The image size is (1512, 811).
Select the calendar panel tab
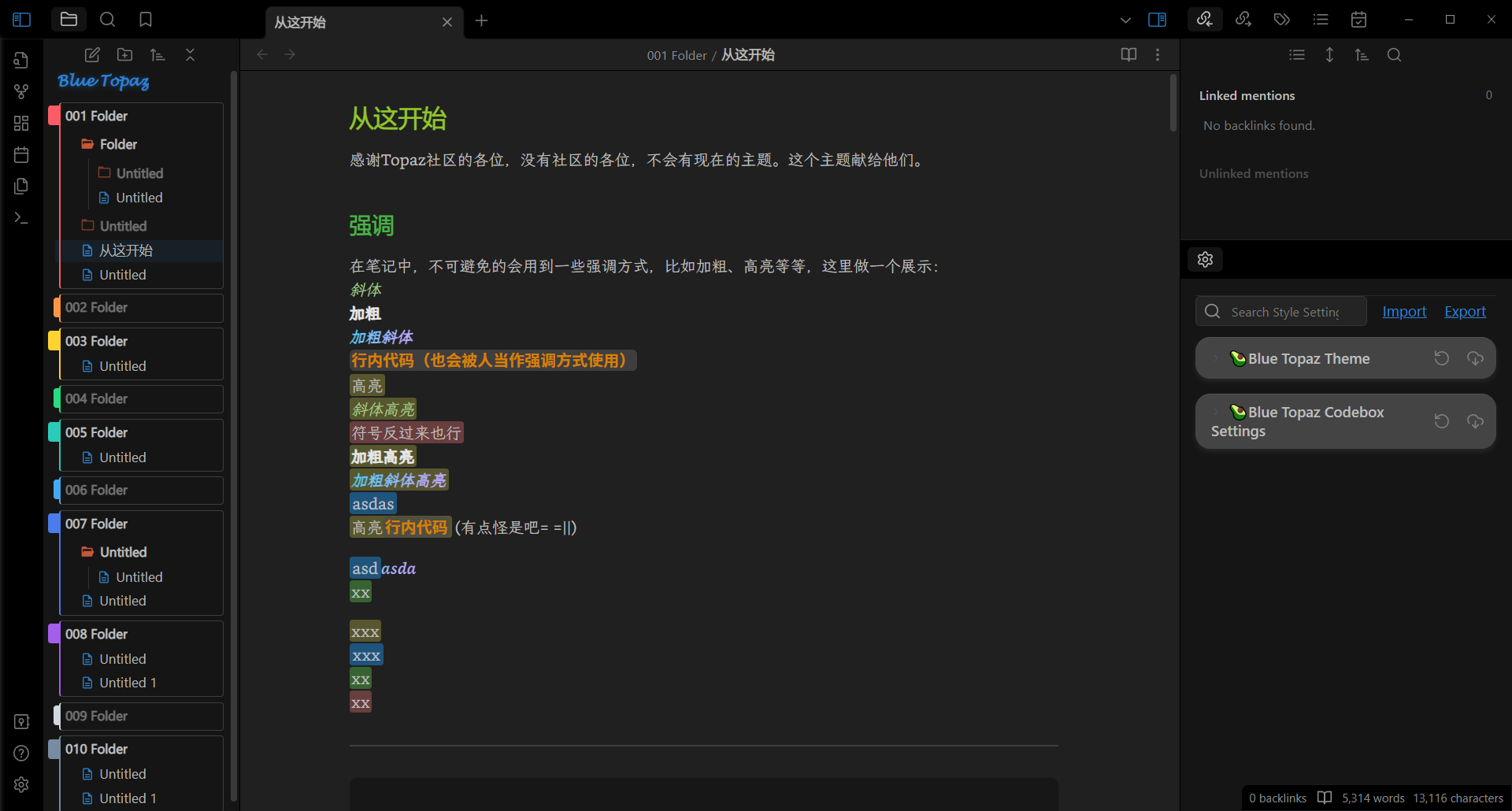click(x=1359, y=19)
